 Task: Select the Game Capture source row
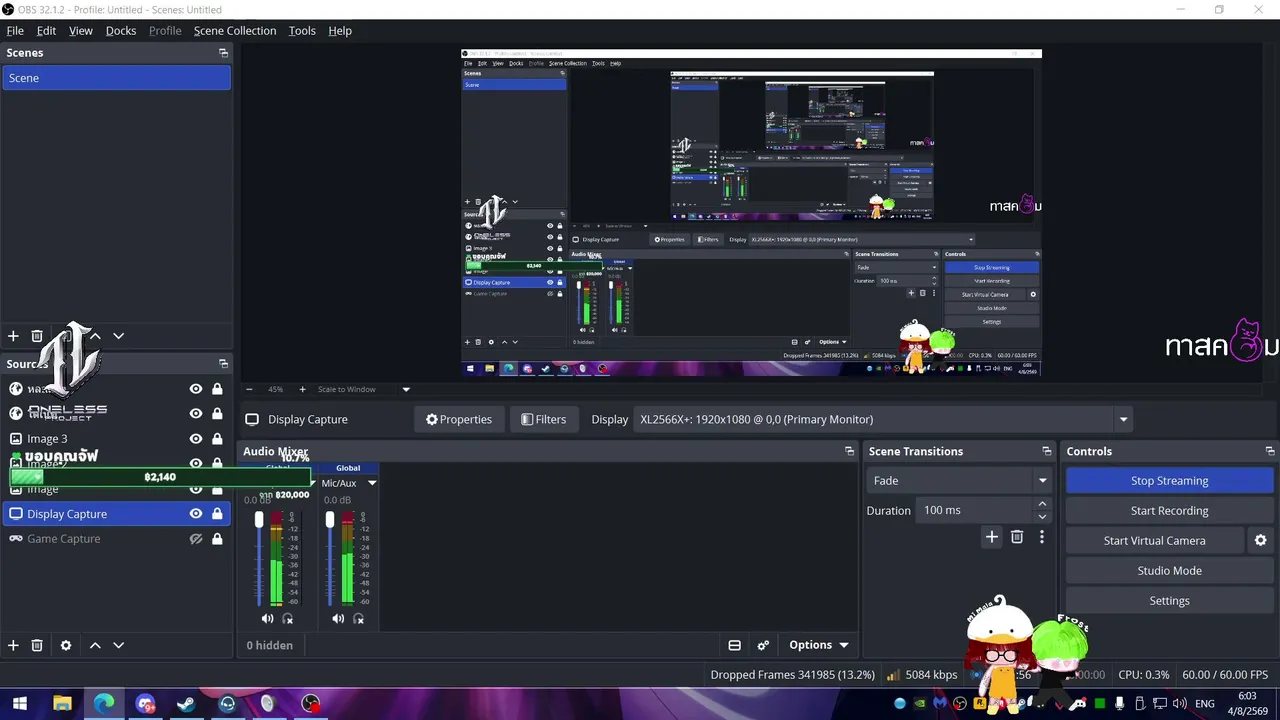(116, 539)
